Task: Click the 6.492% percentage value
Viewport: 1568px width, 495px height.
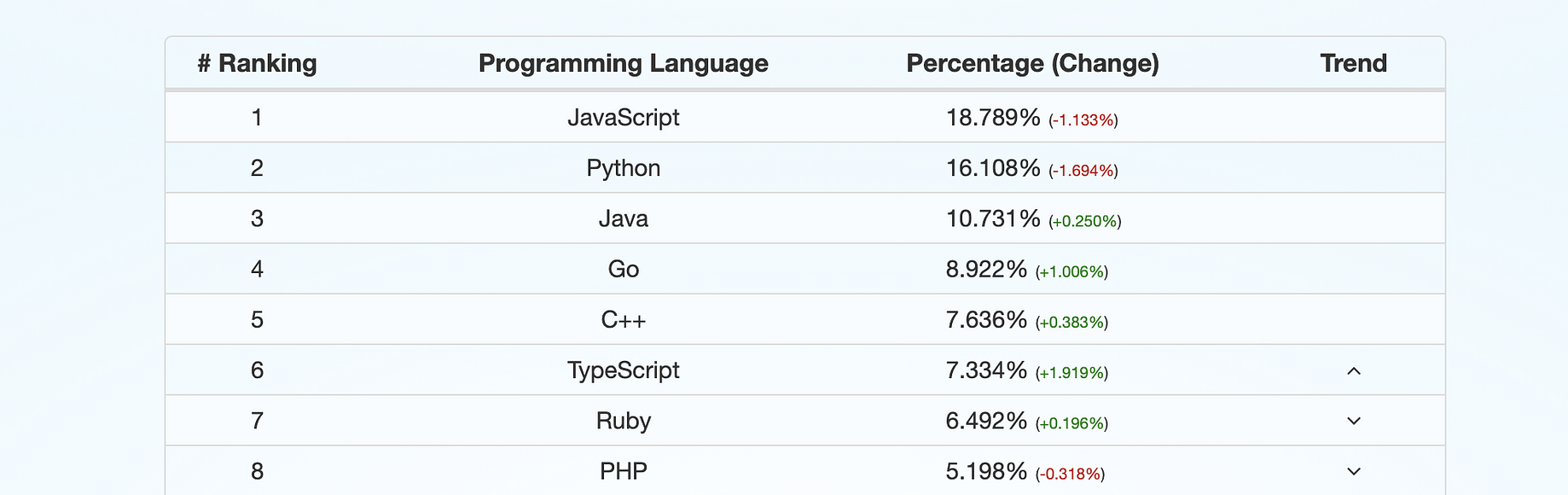Action: click(x=986, y=421)
